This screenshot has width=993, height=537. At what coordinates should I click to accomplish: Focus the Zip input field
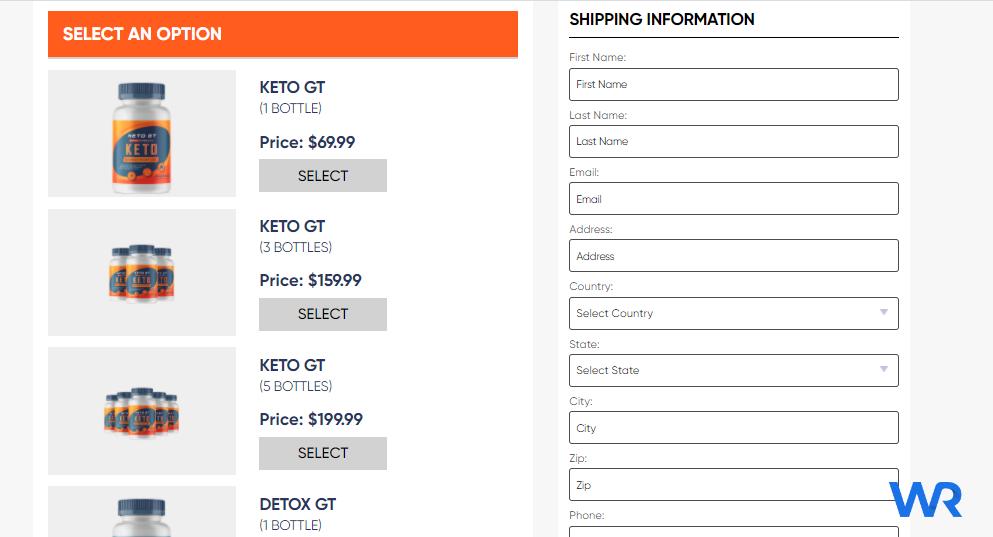(x=733, y=484)
